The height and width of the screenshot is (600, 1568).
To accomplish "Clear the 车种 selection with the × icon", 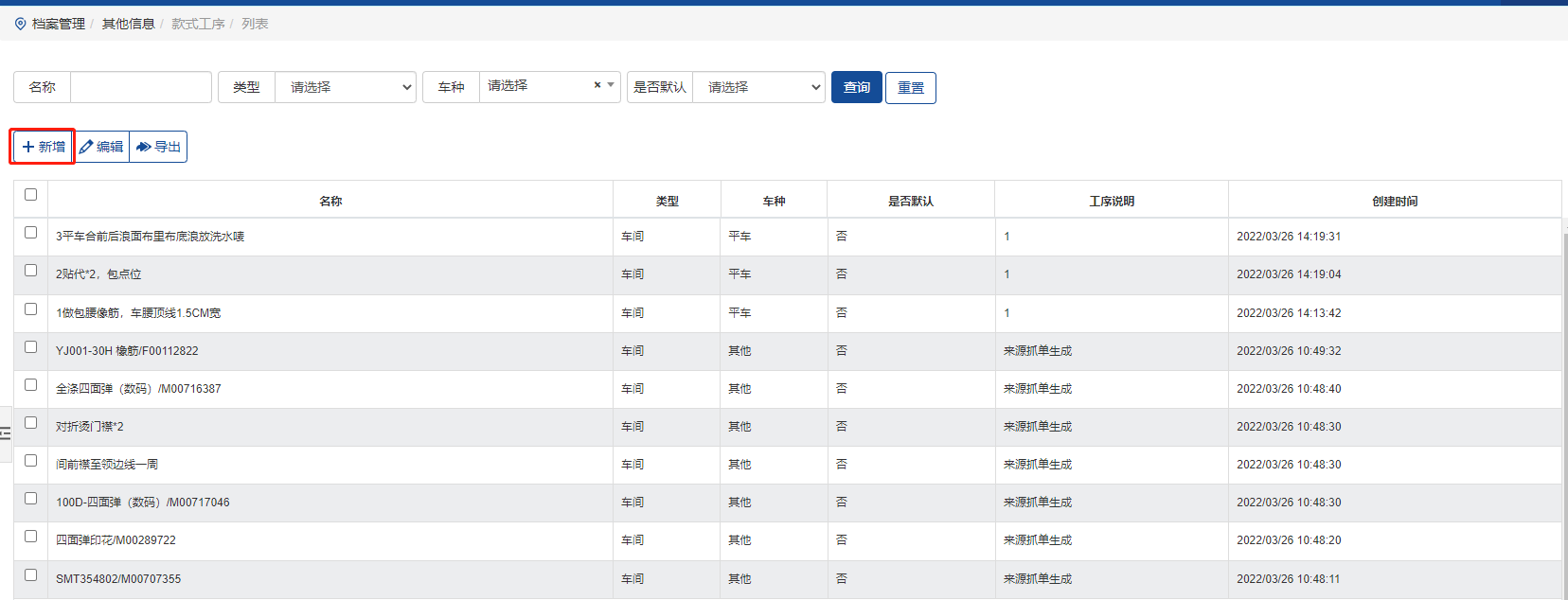I will point(597,85).
